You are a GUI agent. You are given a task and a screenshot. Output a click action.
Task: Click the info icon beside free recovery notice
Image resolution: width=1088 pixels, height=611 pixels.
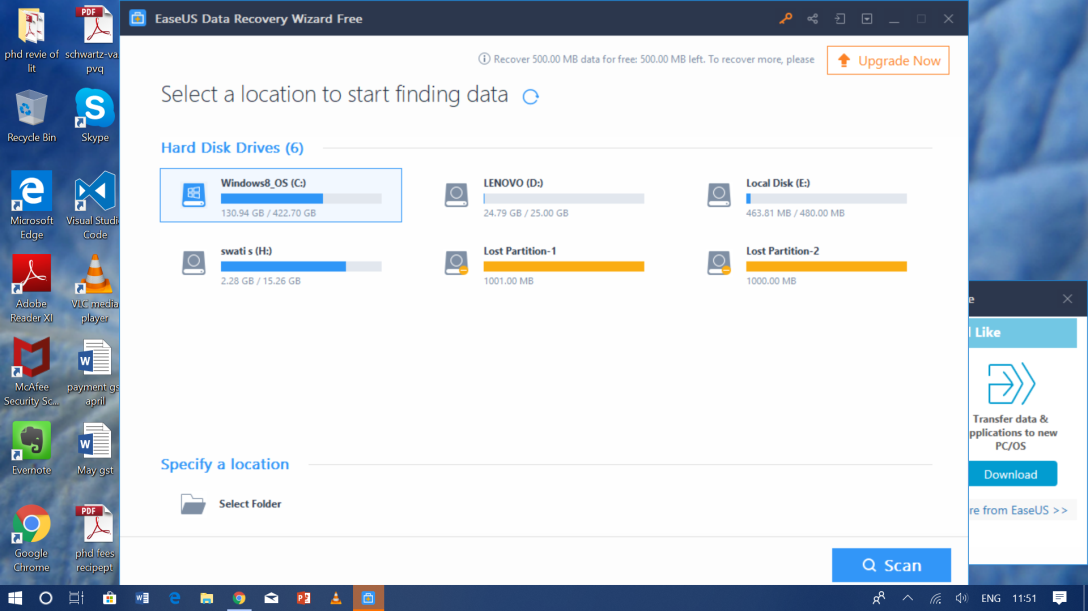[484, 59]
